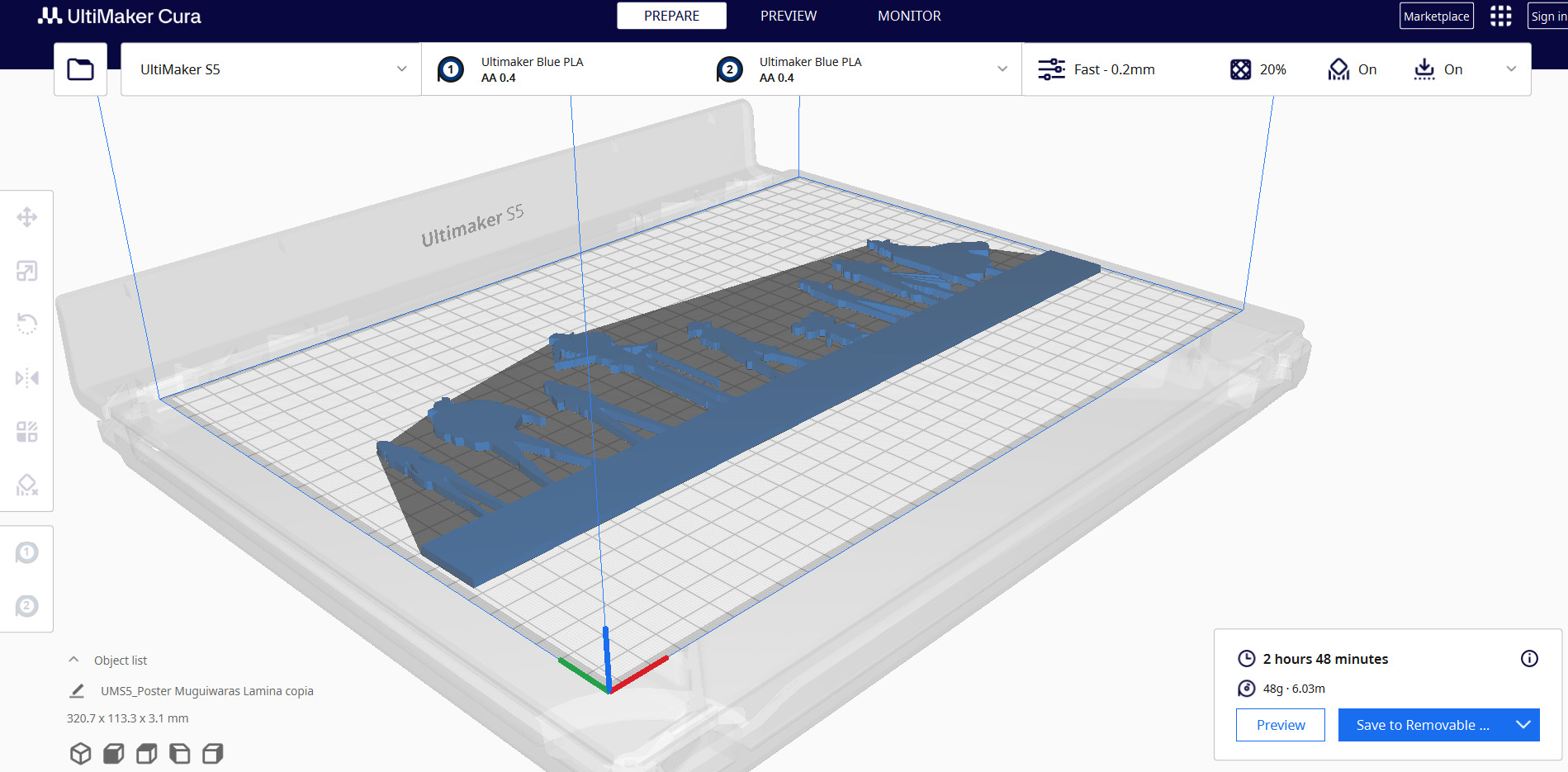Switch to 3D perspective view cube
1568x772 pixels.
81,753
